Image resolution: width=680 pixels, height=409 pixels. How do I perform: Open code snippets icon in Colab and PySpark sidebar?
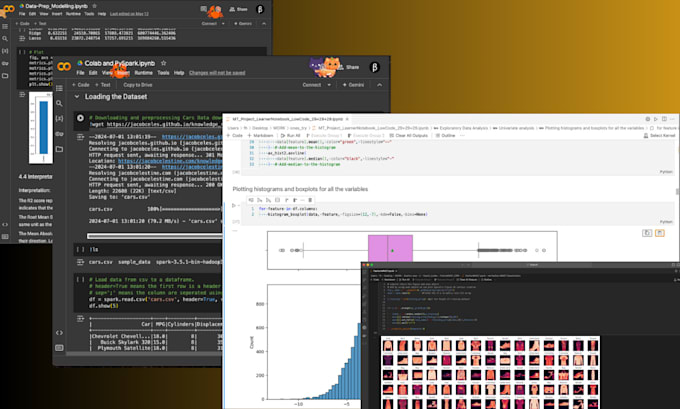pyautogui.click(x=59, y=333)
